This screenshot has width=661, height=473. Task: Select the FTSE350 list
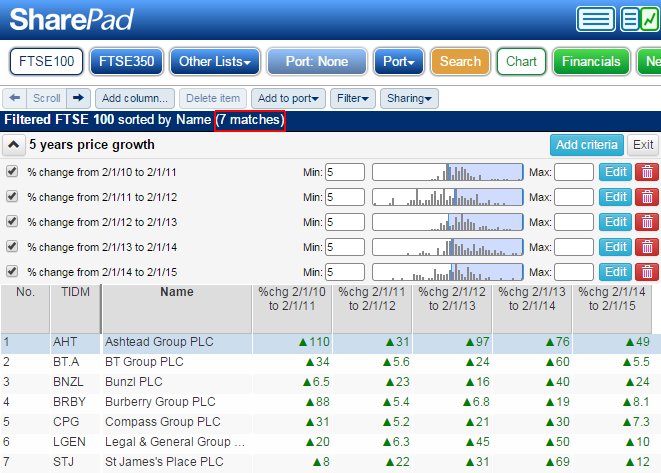(x=126, y=62)
